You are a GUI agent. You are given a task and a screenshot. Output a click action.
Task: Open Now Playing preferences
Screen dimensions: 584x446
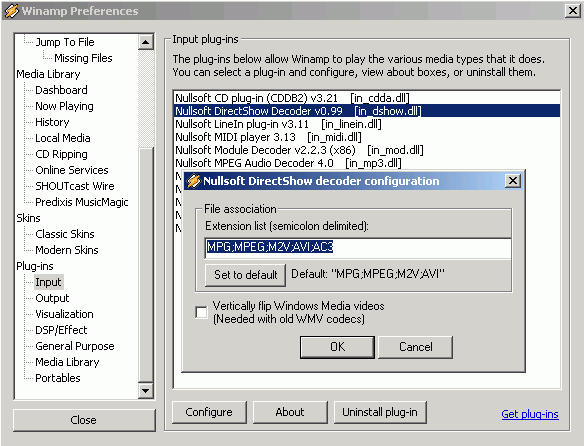pyautogui.click(x=64, y=106)
